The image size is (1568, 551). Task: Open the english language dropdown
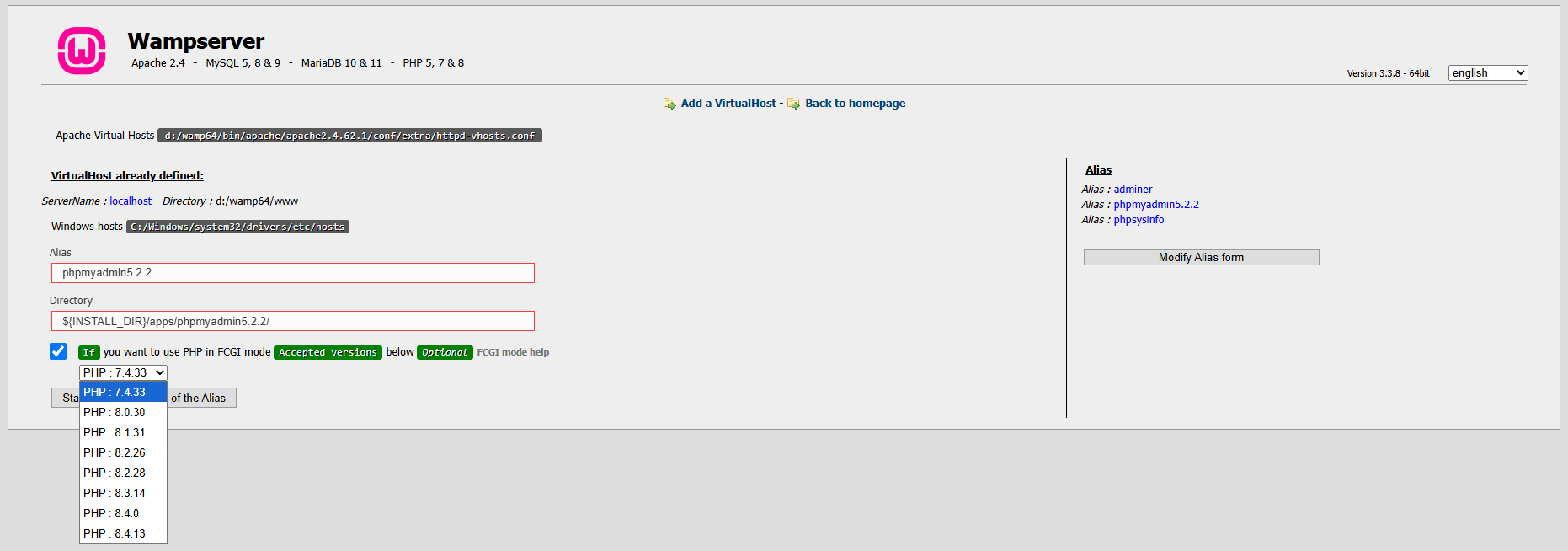point(1487,73)
